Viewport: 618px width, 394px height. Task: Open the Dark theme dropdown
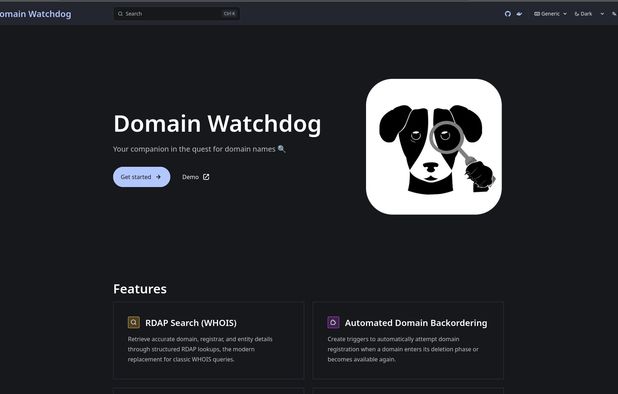589,14
